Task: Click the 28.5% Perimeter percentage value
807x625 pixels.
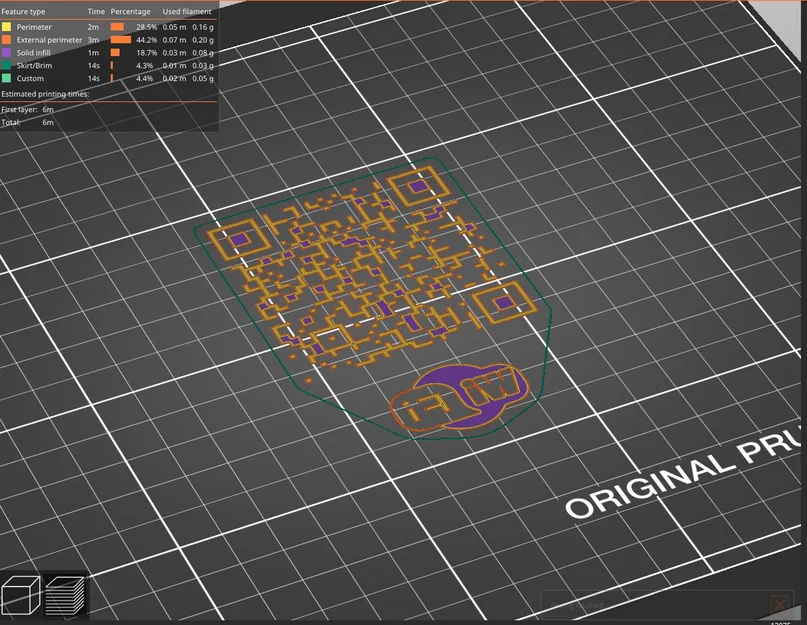Action: [x=147, y=27]
